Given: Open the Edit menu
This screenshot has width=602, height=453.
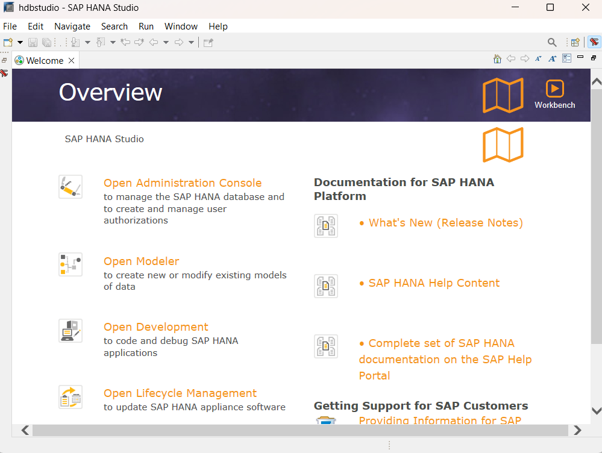Looking at the screenshot, I should (x=35, y=26).
